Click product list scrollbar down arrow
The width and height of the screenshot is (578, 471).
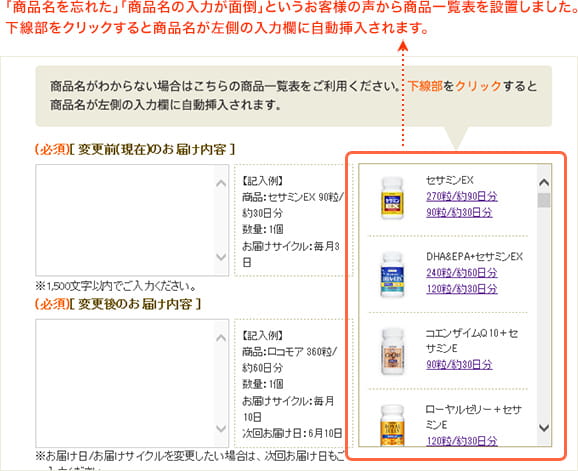pos(544,428)
